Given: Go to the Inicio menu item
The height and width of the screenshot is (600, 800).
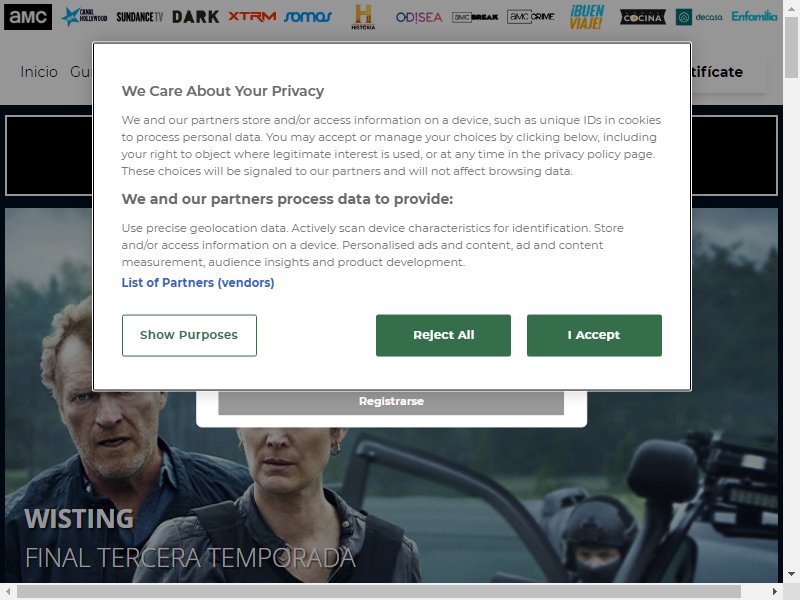Looking at the screenshot, I should 39,72.
